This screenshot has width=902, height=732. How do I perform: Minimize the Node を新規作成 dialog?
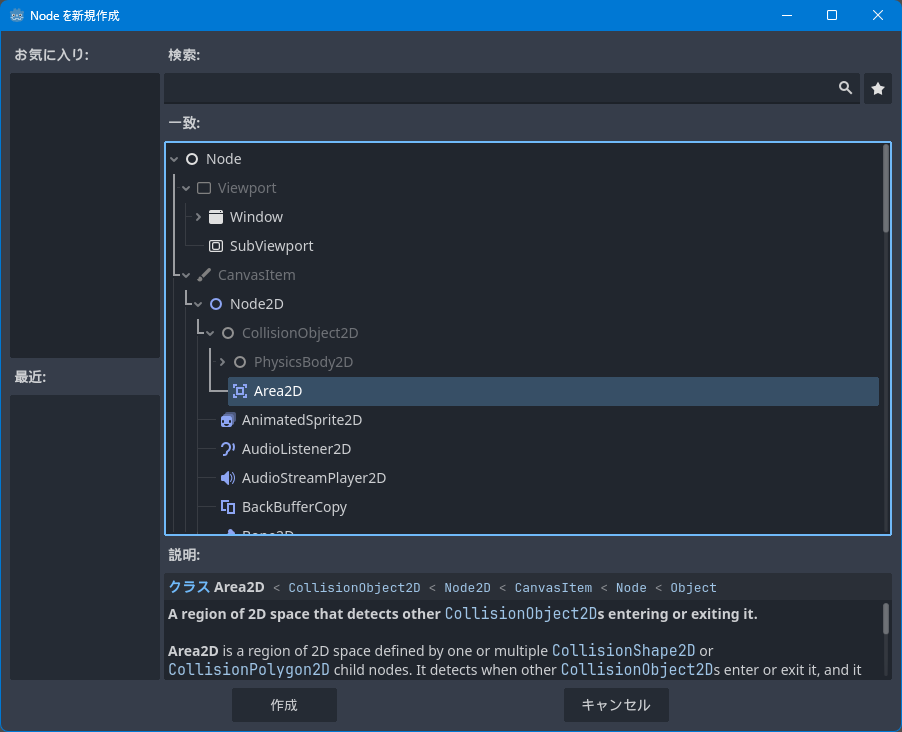pyautogui.click(x=787, y=15)
